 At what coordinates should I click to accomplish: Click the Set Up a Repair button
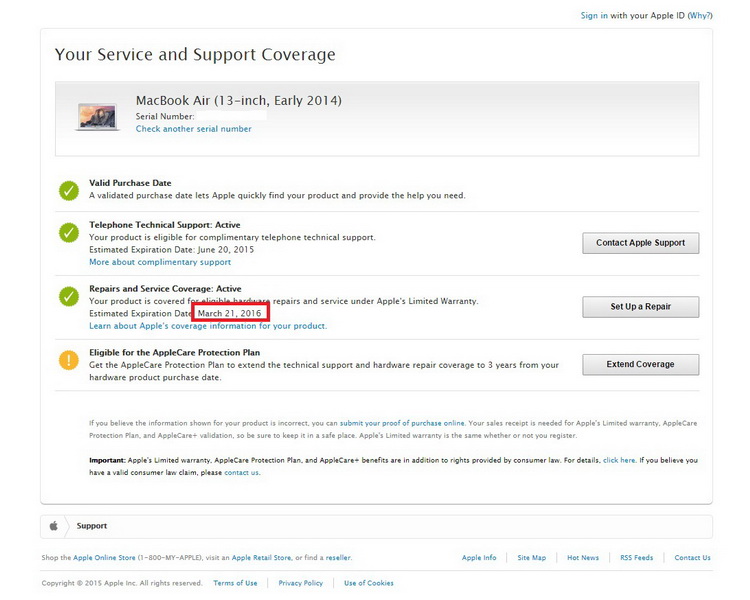click(640, 307)
